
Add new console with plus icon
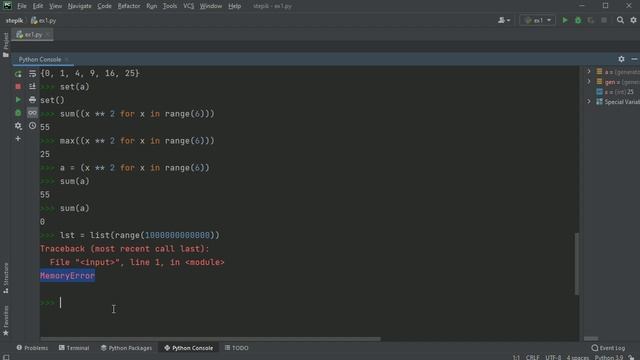pos(18,139)
